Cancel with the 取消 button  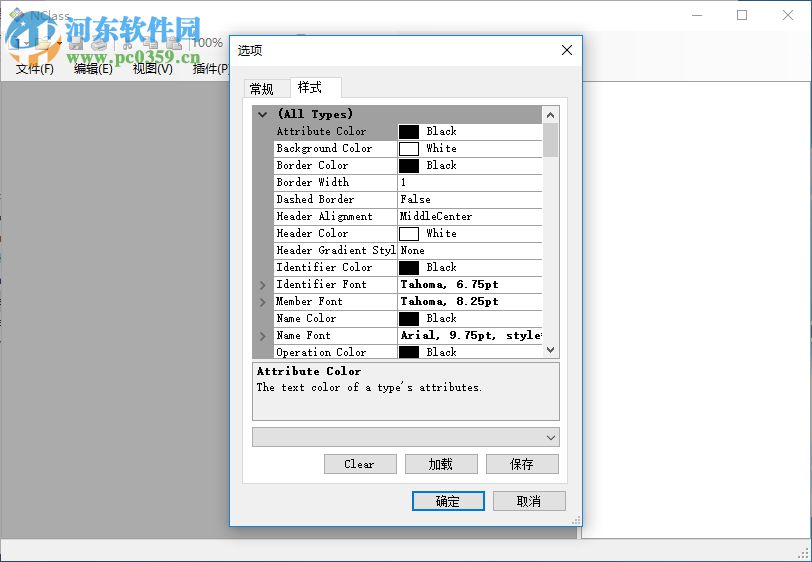(x=529, y=501)
